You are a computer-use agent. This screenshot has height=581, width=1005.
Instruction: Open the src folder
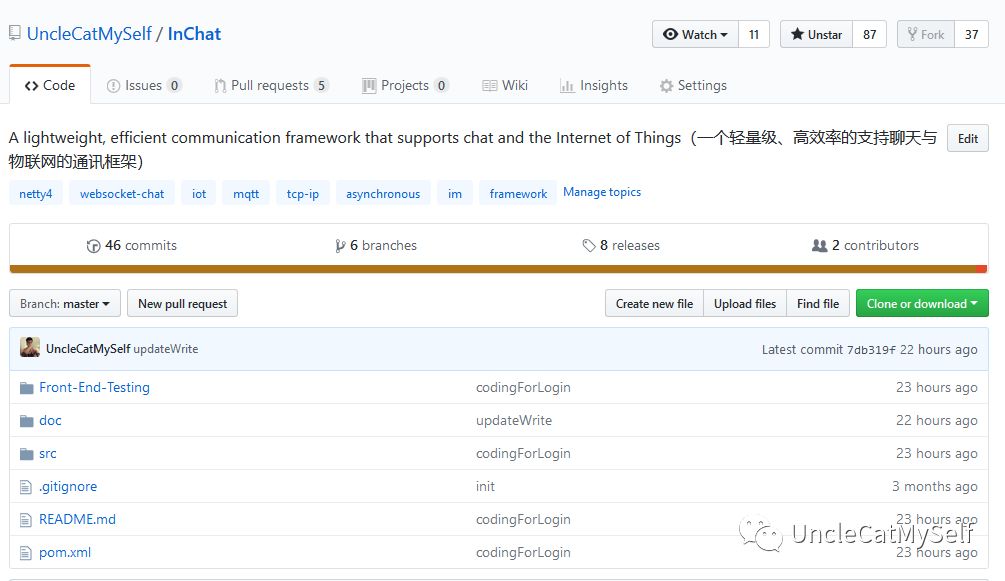(x=47, y=453)
